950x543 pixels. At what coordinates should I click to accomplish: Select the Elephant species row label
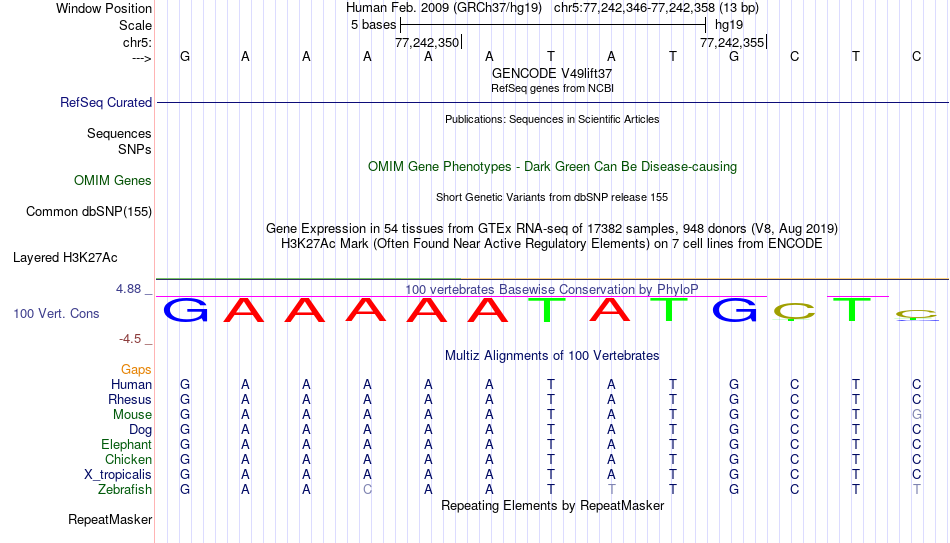[x=126, y=444]
